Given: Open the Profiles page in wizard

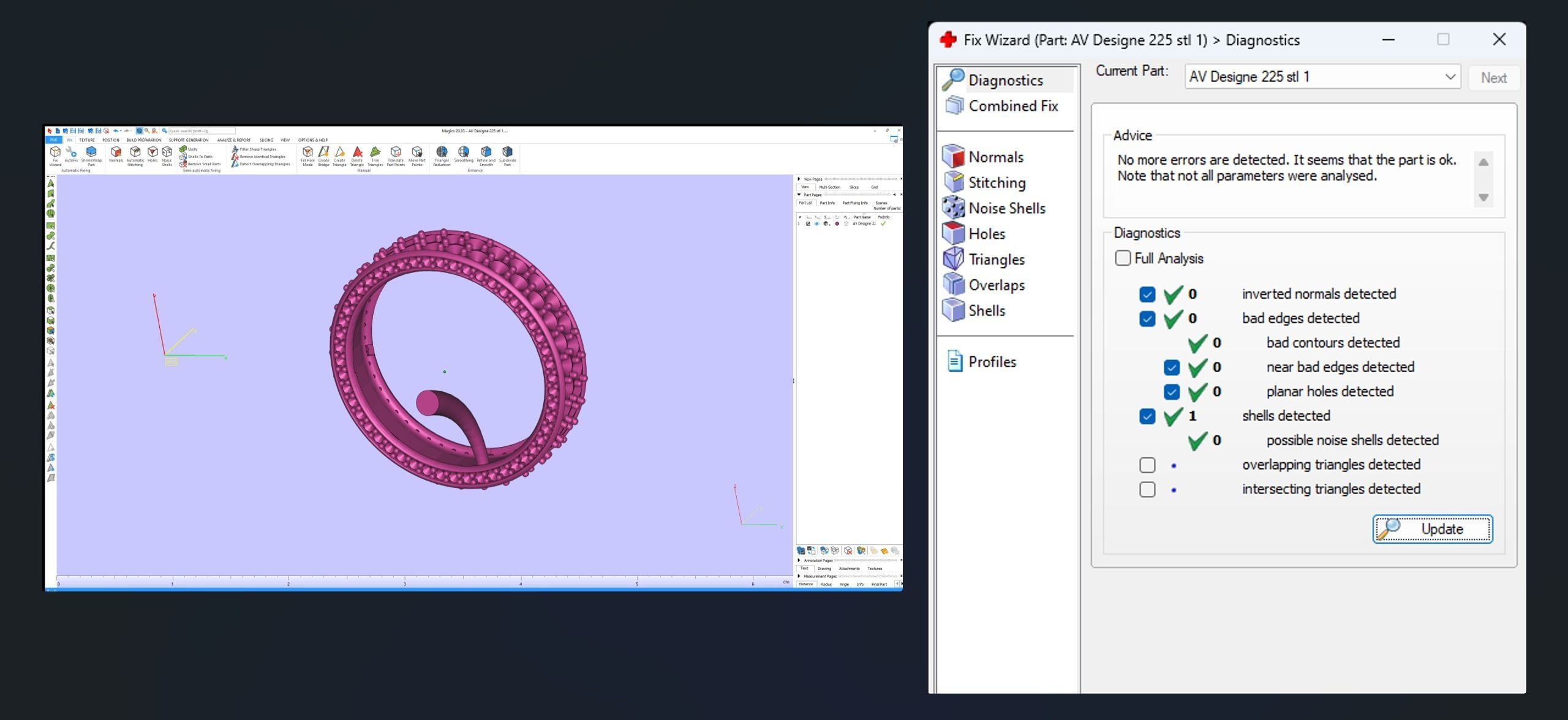Looking at the screenshot, I should (x=992, y=362).
